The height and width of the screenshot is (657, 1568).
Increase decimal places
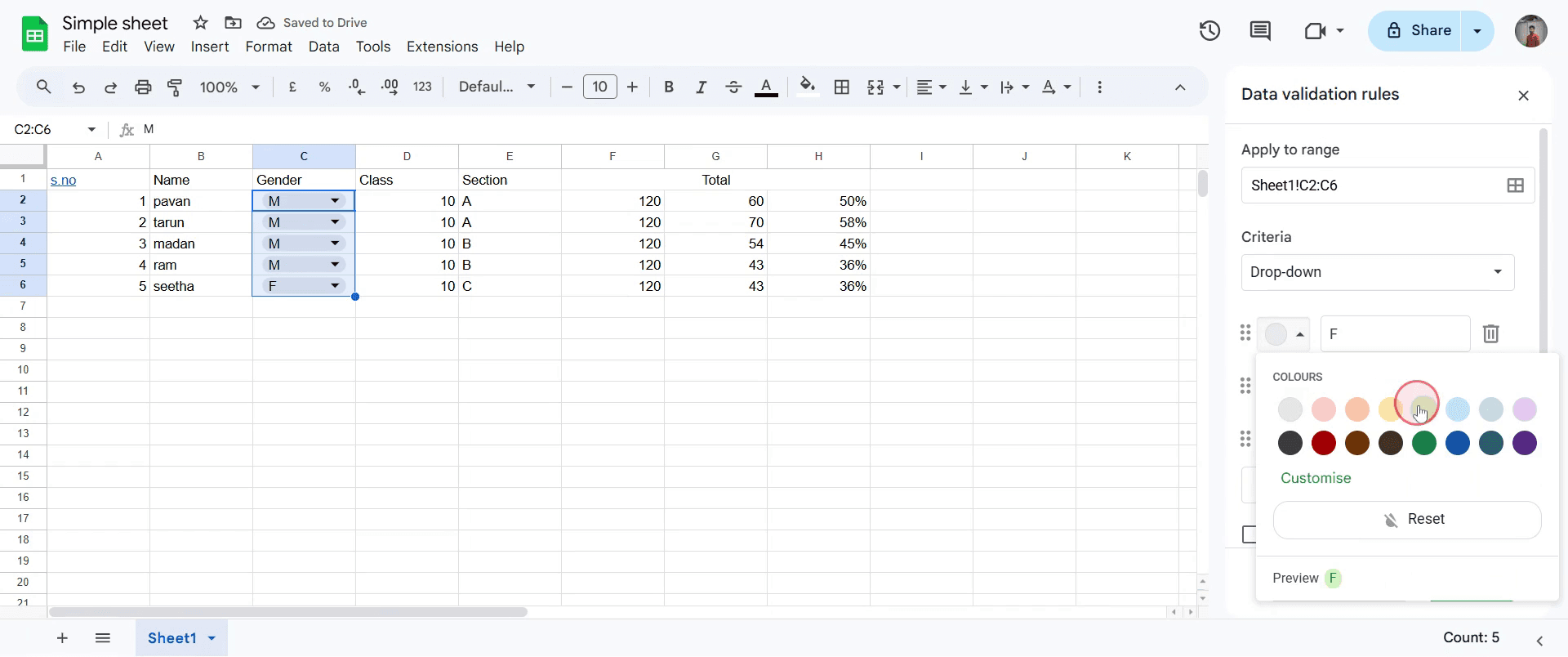click(390, 87)
